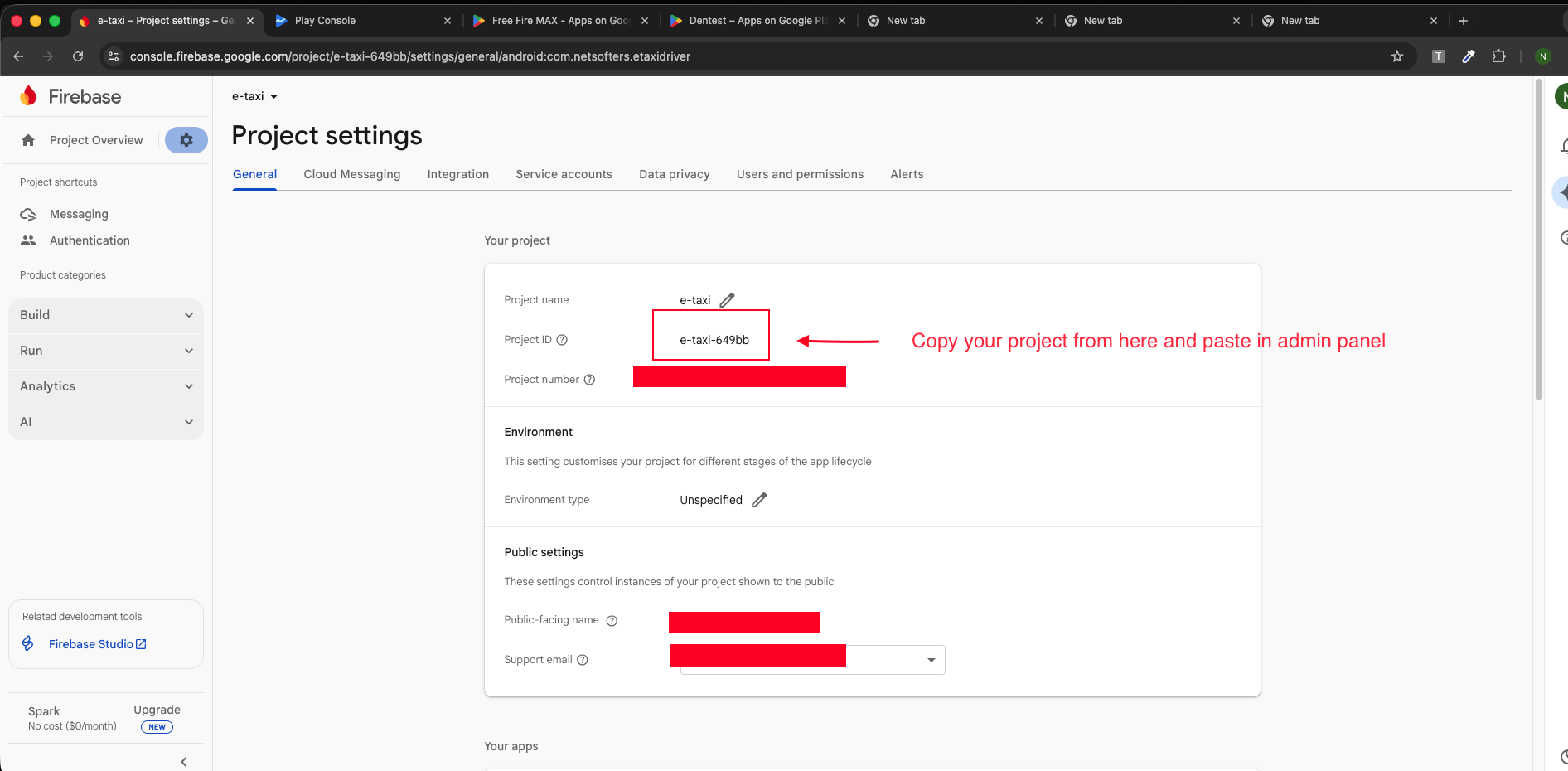The height and width of the screenshot is (771, 1568).
Task: Open the Alerts tab
Action: [x=907, y=174]
